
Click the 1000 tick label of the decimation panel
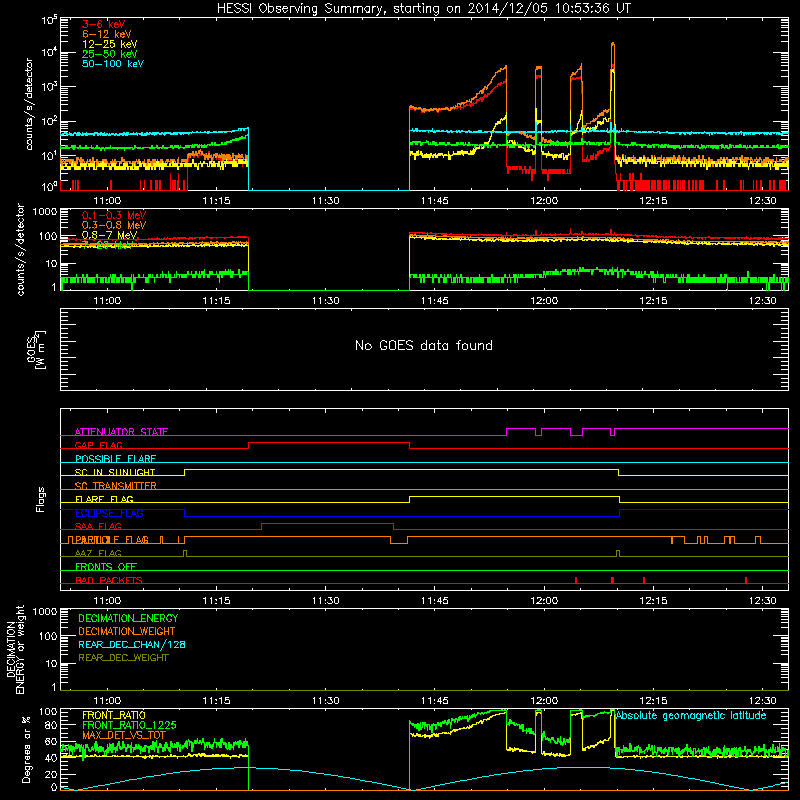pyautogui.click(x=45, y=612)
